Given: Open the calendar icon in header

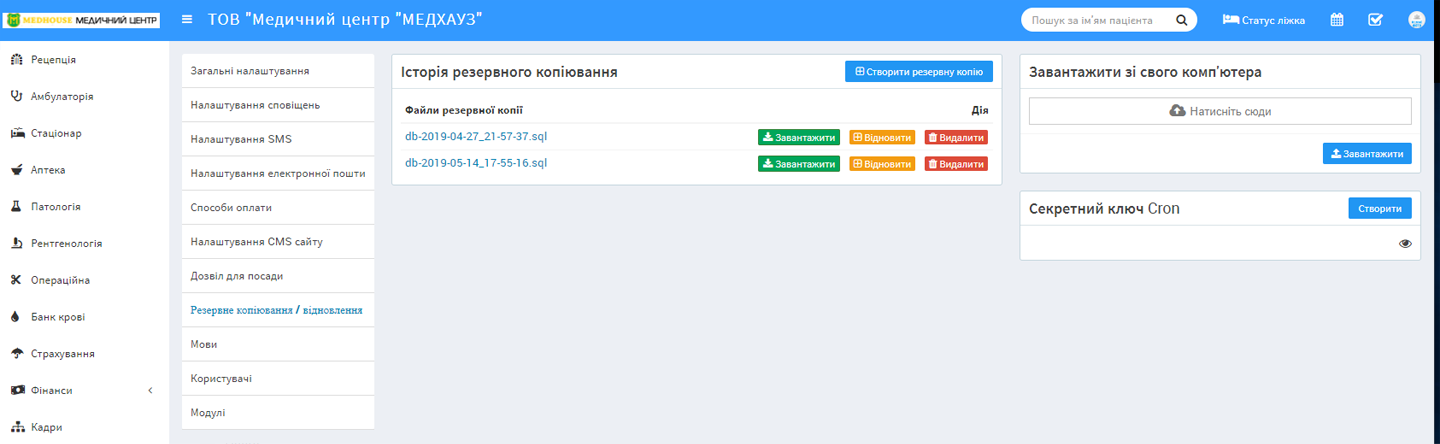Looking at the screenshot, I should (x=1337, y=20).
